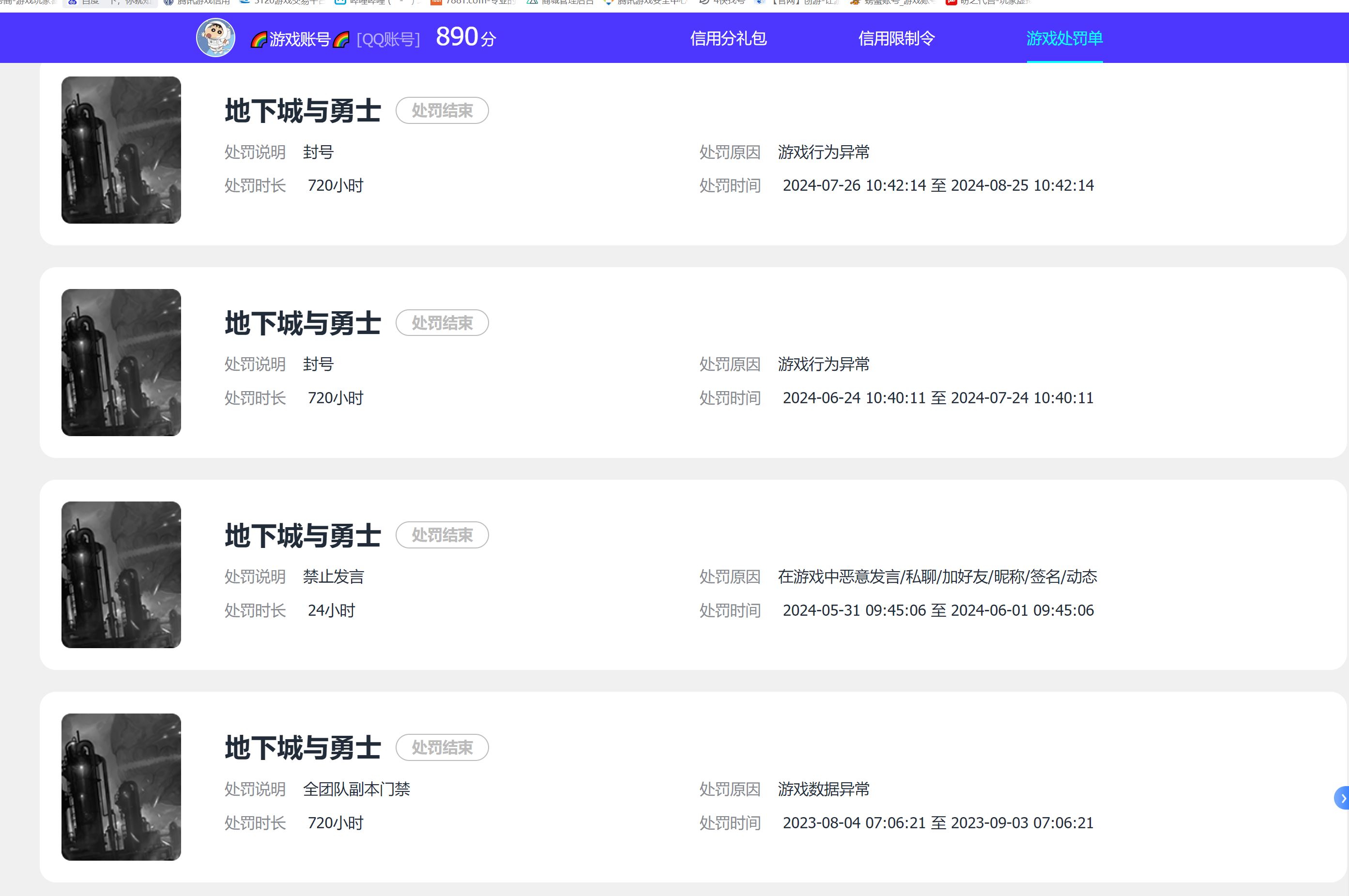Select the 游戏处罚单 tab
The image size is (1349, 896).
1064,38
